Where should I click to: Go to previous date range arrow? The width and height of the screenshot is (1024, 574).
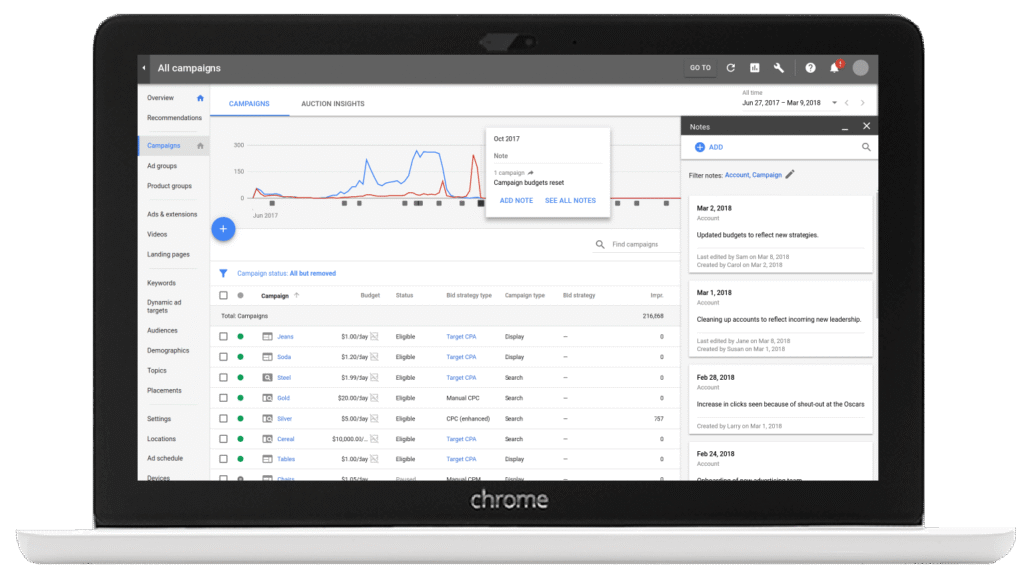[x=847, y=103]
